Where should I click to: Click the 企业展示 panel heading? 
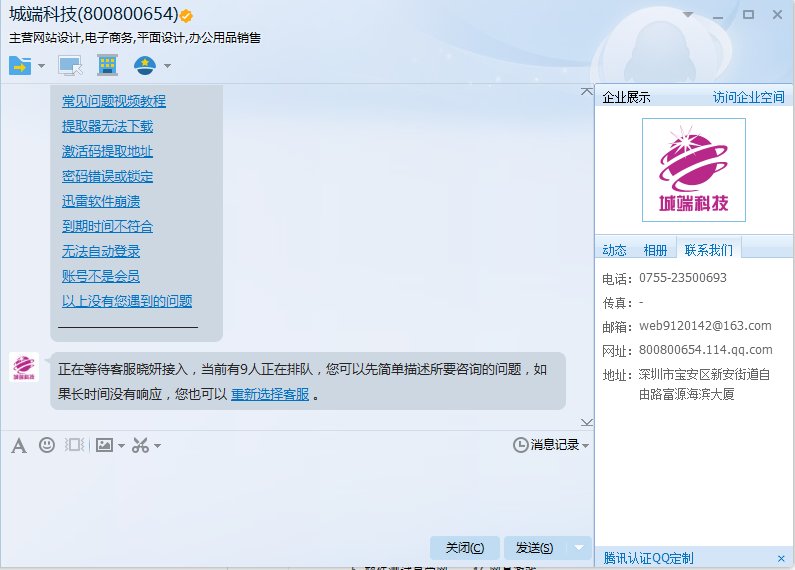click(626, 97)
